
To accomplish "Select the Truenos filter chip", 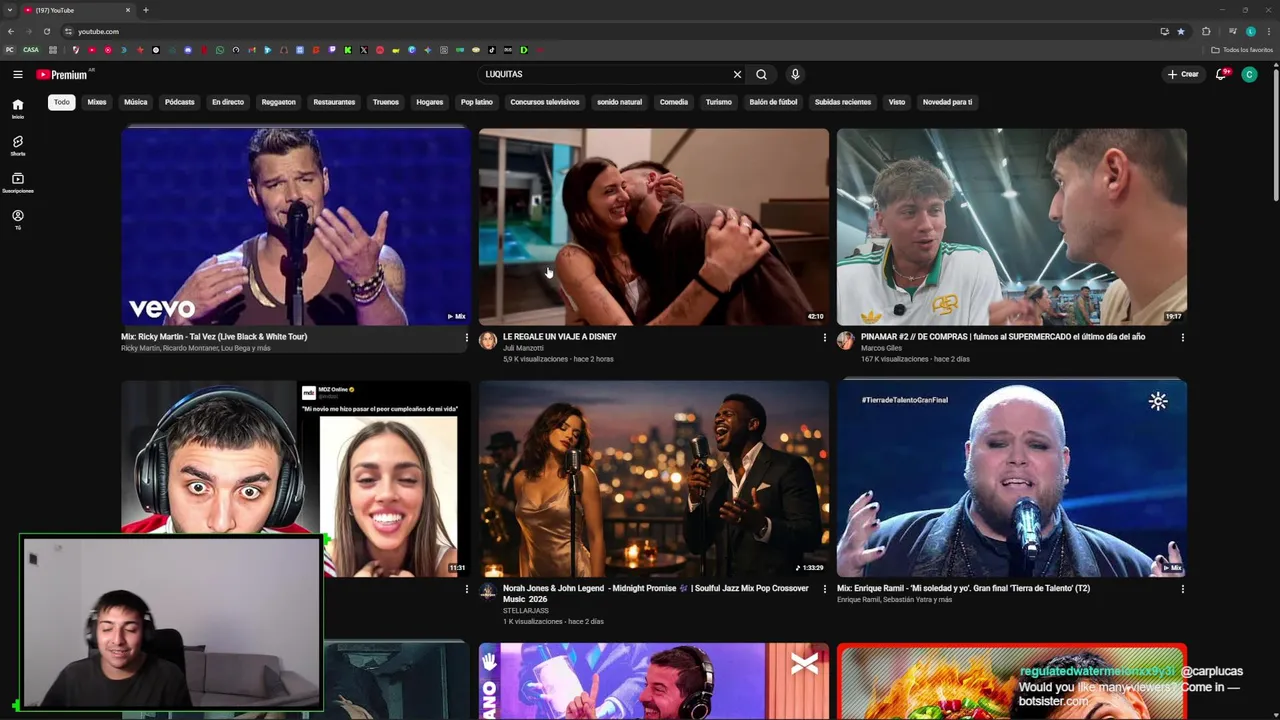I will pyautogui.click(x=386, y=102).
